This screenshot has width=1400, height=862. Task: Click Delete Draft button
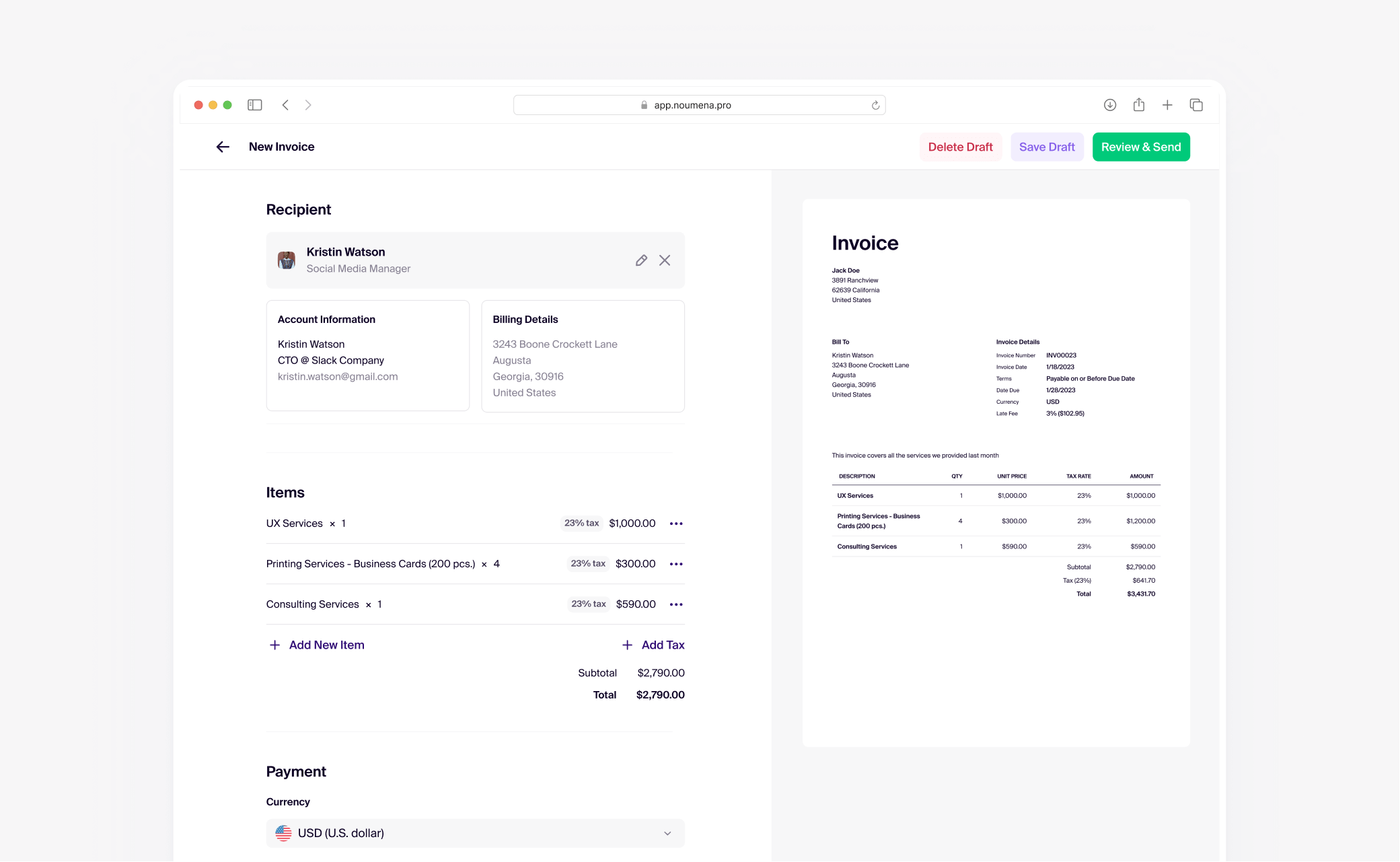(x=960, y=147)
